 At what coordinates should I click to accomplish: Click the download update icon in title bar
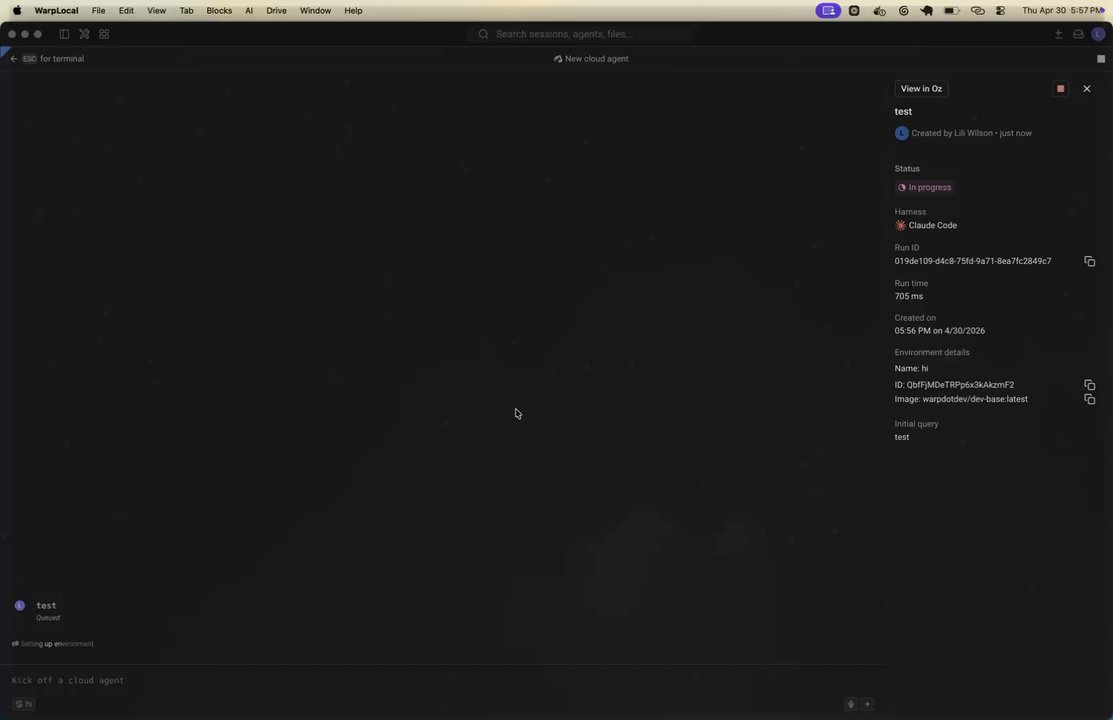1058,34
